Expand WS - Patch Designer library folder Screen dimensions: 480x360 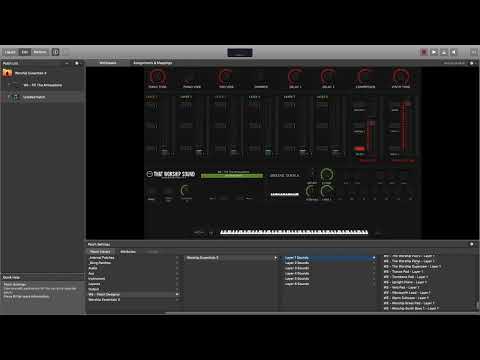[x=177, y=294]
